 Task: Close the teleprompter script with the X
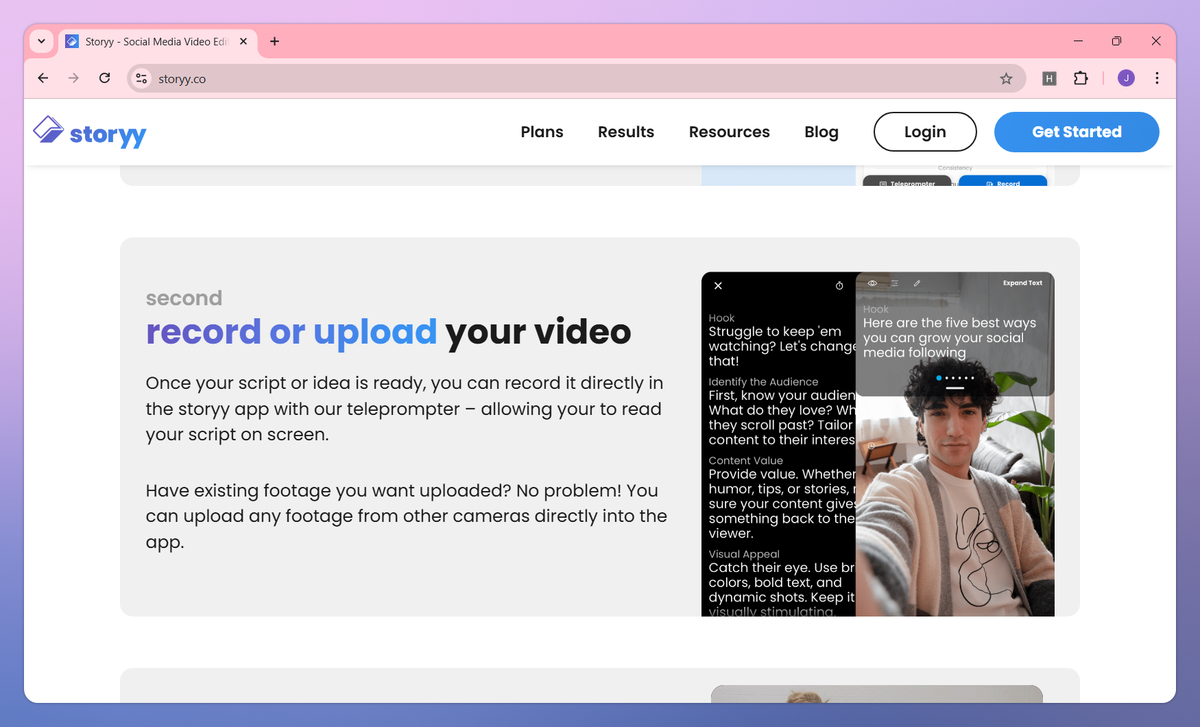coord(718,285)
